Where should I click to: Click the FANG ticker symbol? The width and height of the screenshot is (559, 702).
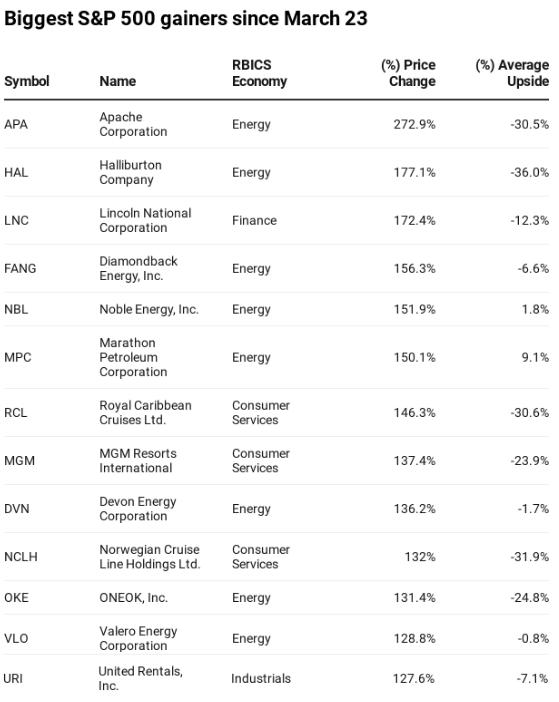[x=20, y=269]
